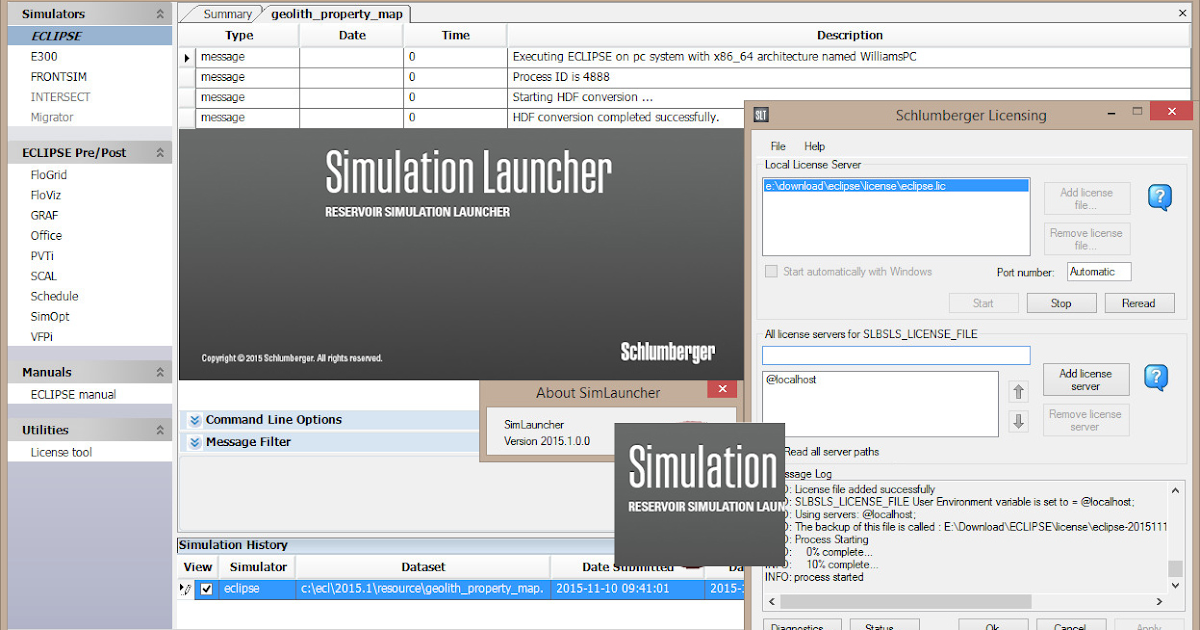Open help beside the Add license file button
Viewport: 1200px width, 630px height.
coord(1160,198)
